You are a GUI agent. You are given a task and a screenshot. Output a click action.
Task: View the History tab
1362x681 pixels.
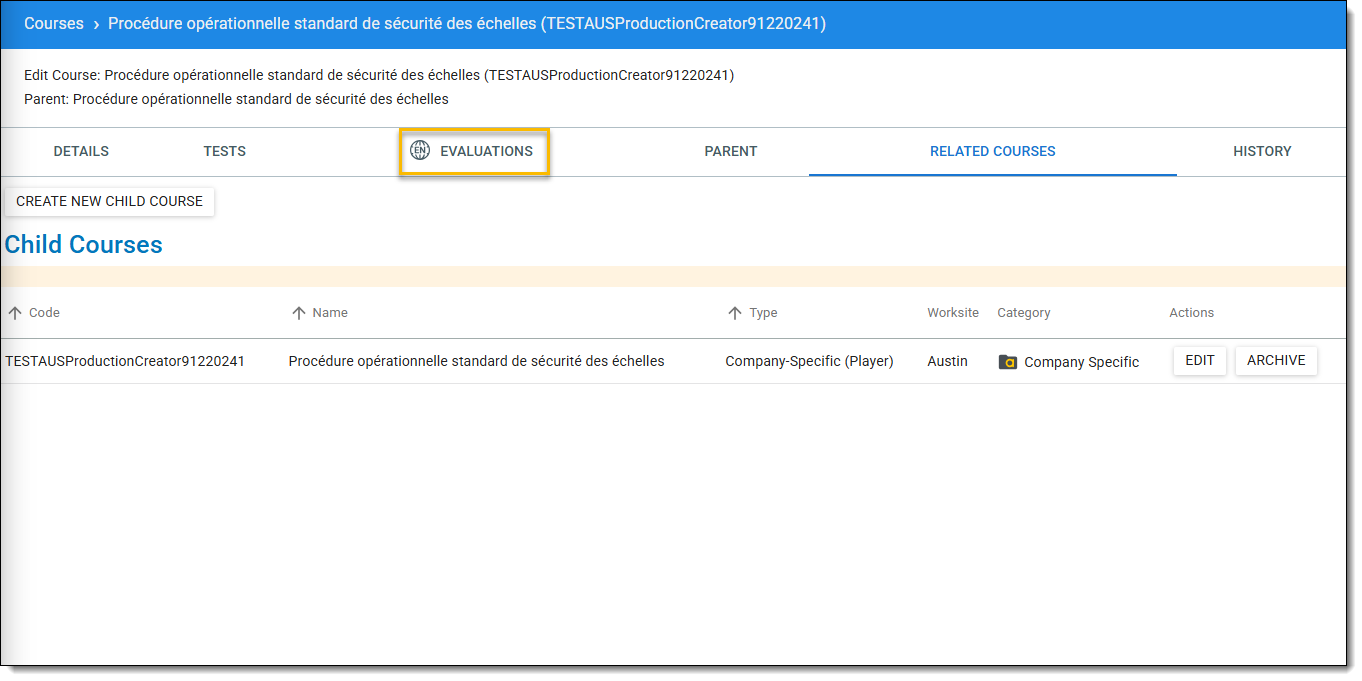click(x=1262, y=152)
